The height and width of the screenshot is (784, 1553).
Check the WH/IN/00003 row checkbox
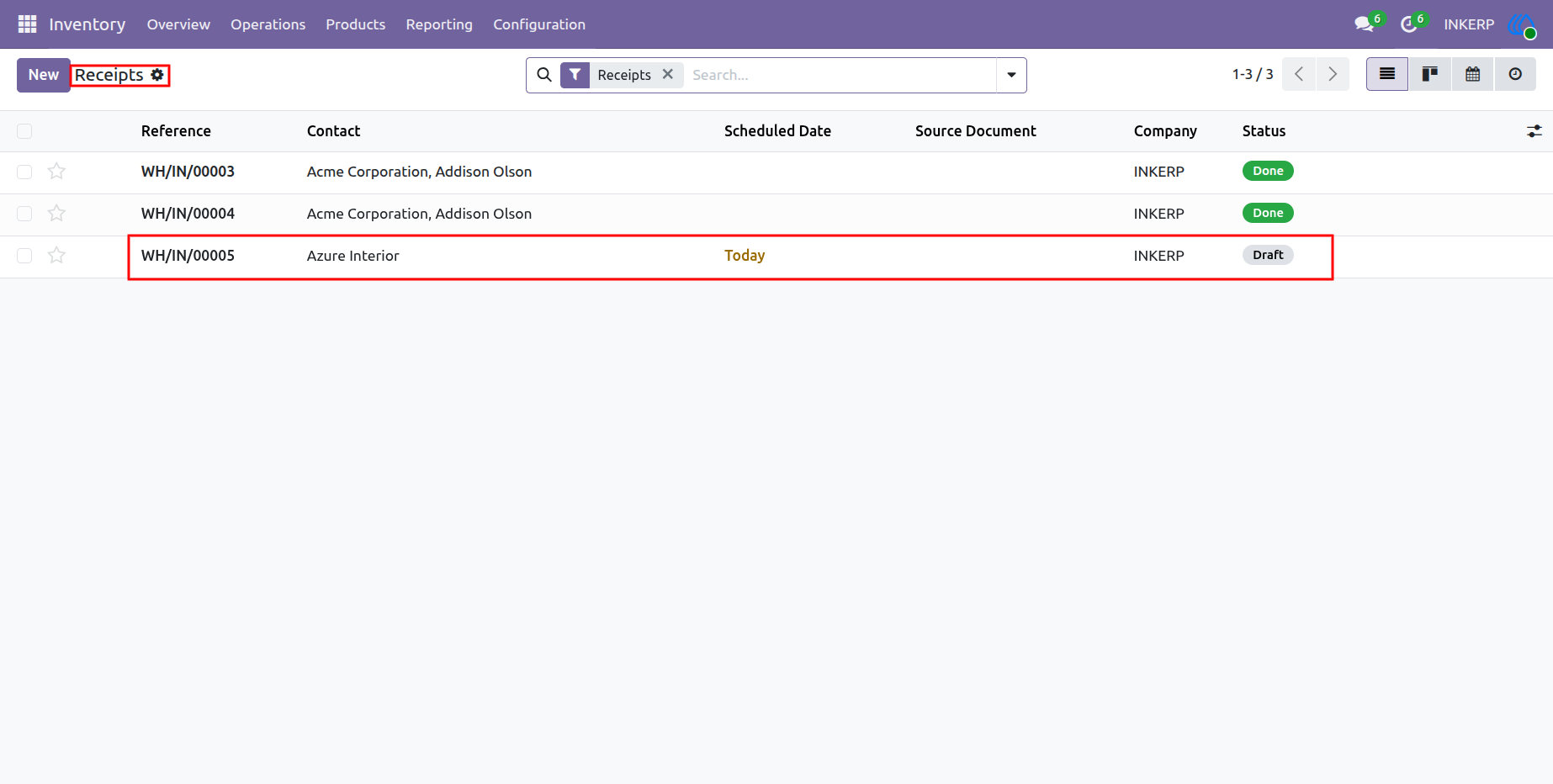tap(24, 172)
